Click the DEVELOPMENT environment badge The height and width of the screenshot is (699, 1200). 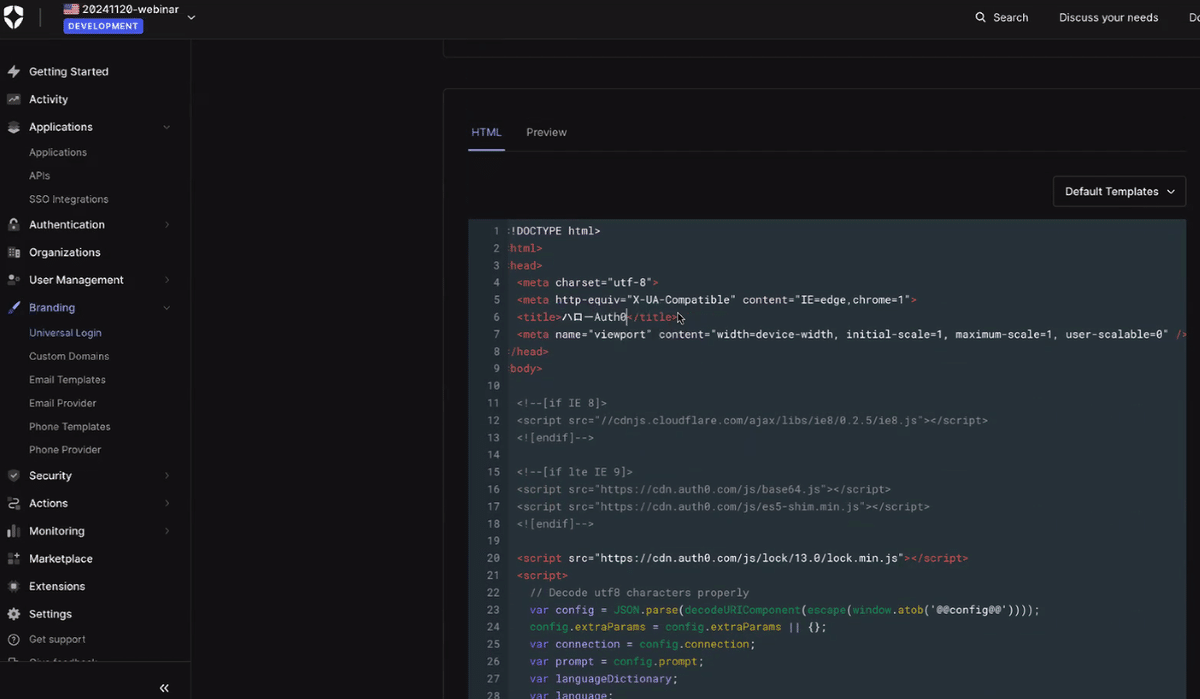[103, 26]
